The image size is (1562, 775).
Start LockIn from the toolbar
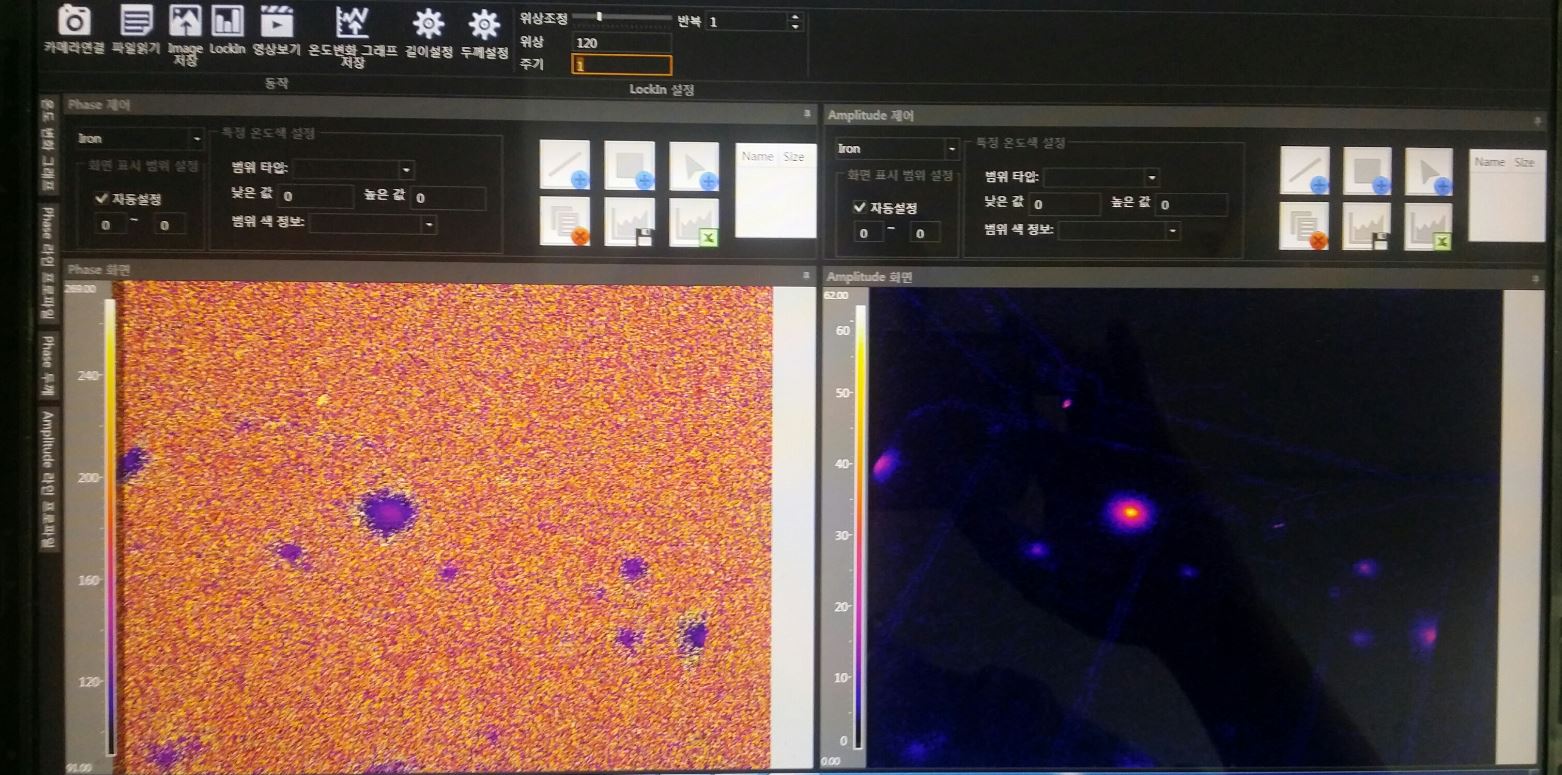227,20
